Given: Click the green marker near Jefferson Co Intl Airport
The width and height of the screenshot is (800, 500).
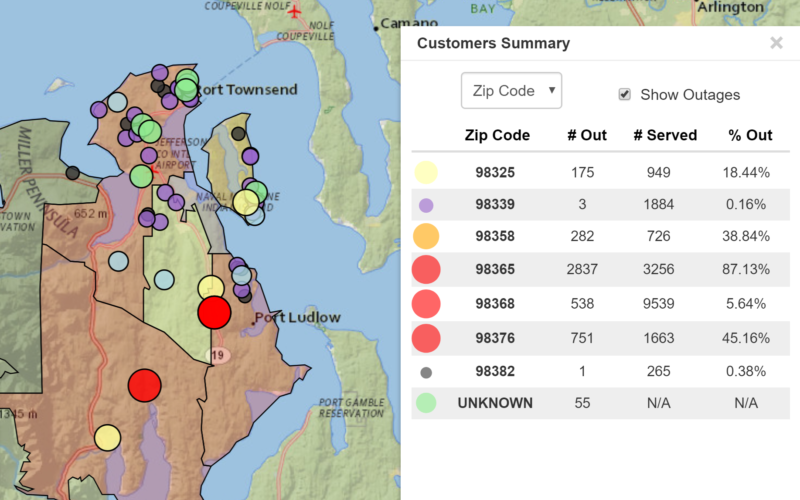Looking at the screenshot, I should [141, 176].
